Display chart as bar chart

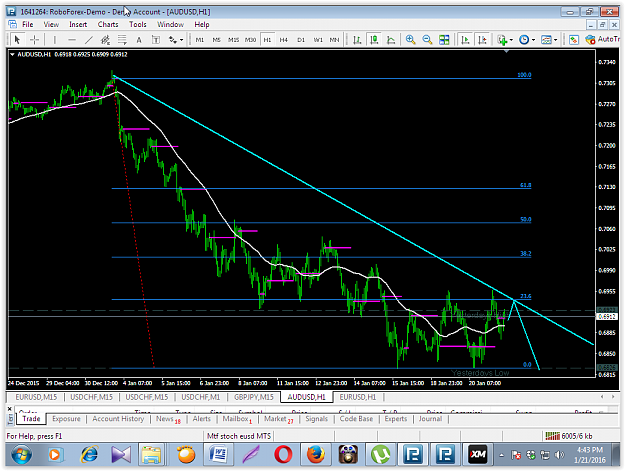(x=357, y=39)
